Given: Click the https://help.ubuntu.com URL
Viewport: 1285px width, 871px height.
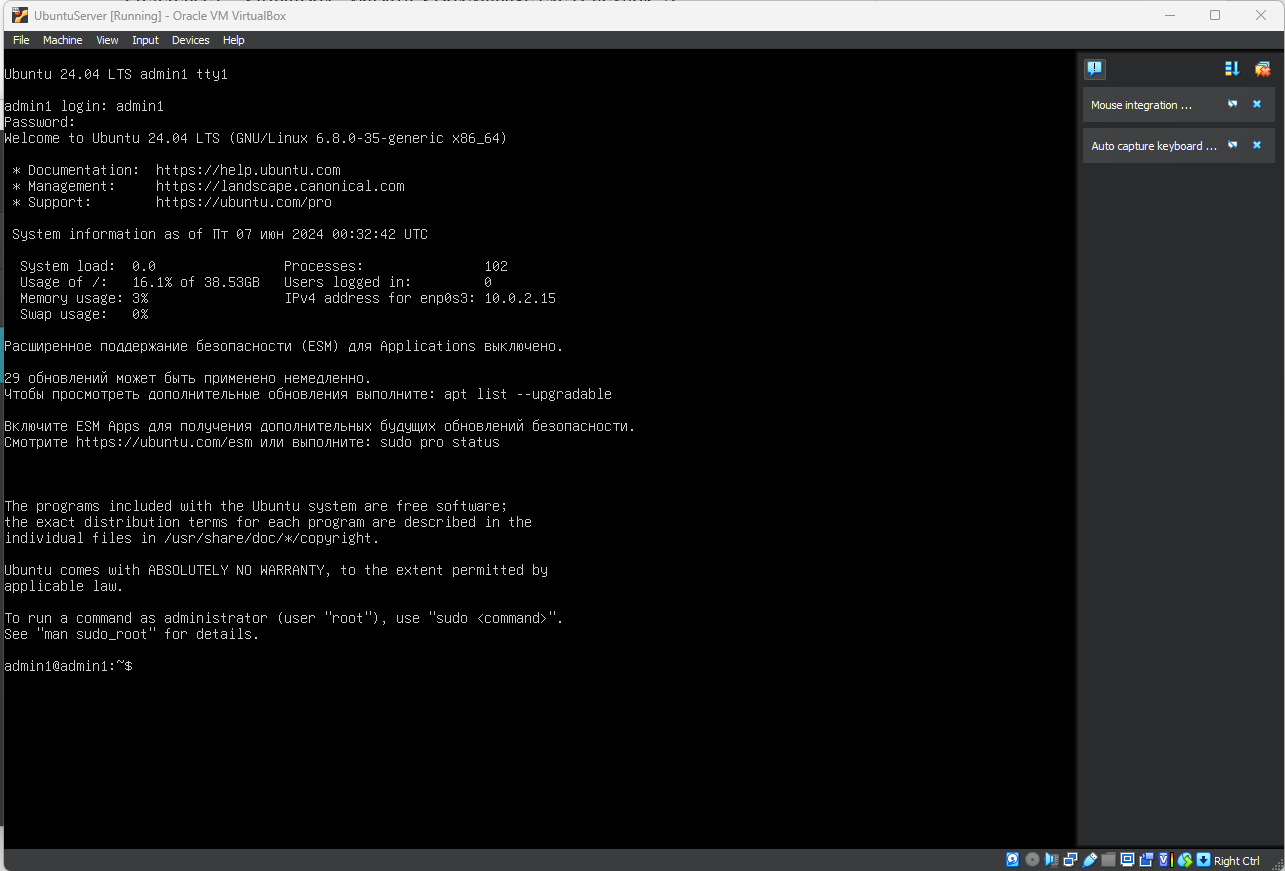Looking at the screenshot, I should click(x=248, y=170).
